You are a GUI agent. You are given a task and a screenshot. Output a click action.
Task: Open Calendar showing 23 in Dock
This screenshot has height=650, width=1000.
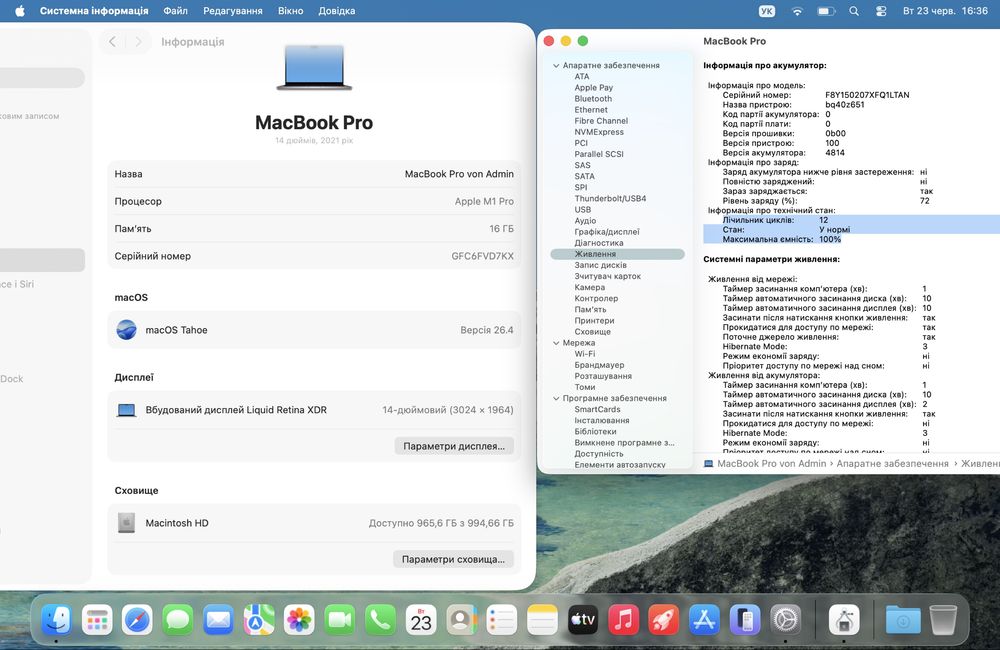click(x=421, y=619)
